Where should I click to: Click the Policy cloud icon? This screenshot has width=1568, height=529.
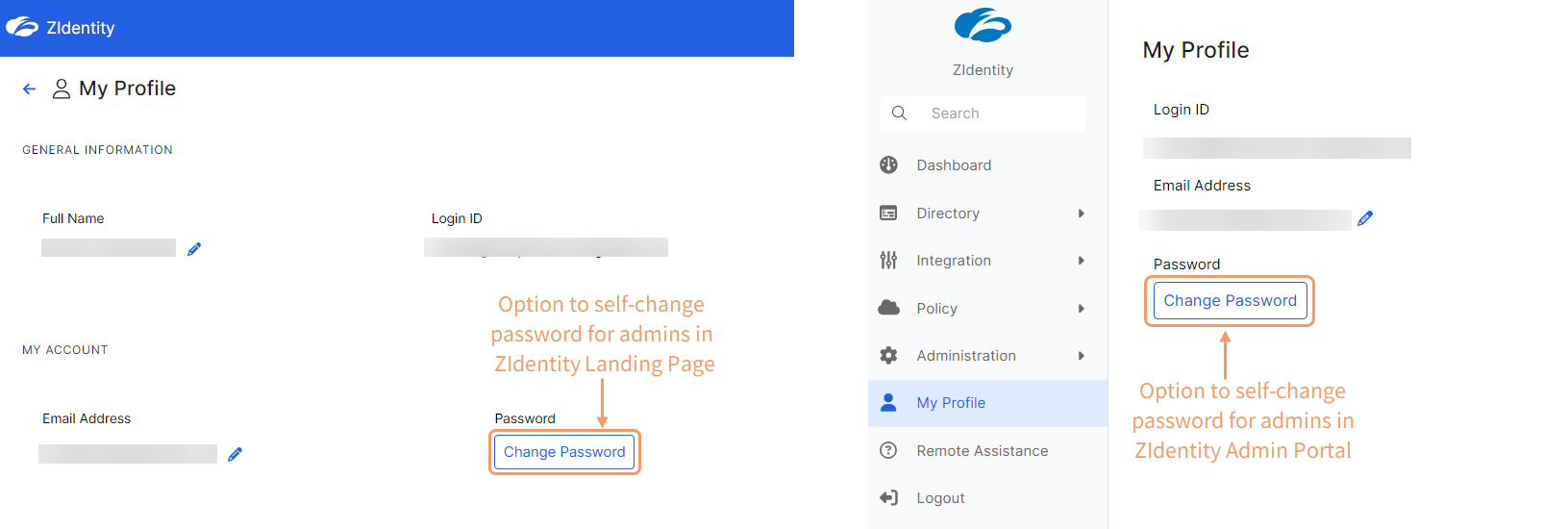[x=888, y=308]
